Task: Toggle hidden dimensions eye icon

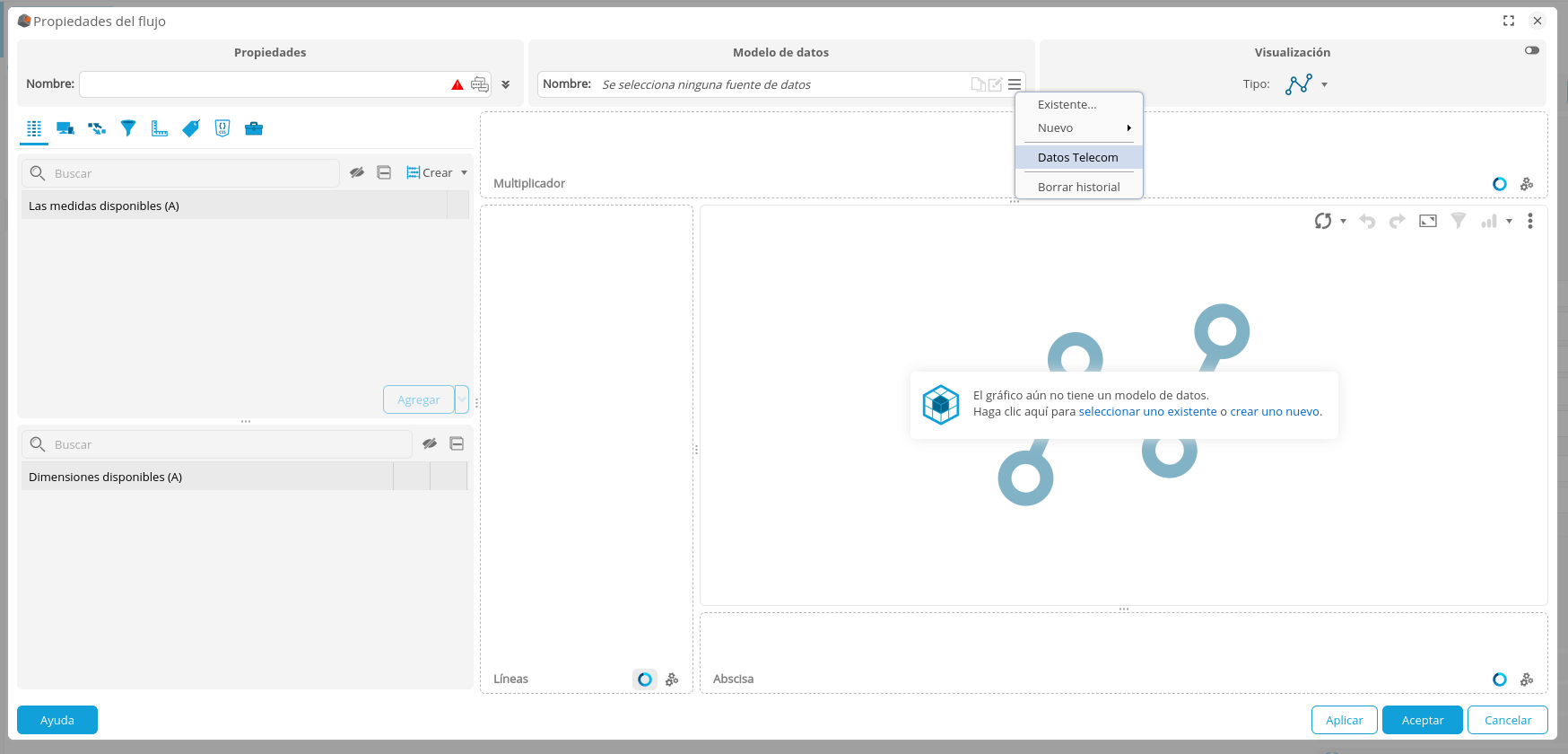Action: click(430, 443)
